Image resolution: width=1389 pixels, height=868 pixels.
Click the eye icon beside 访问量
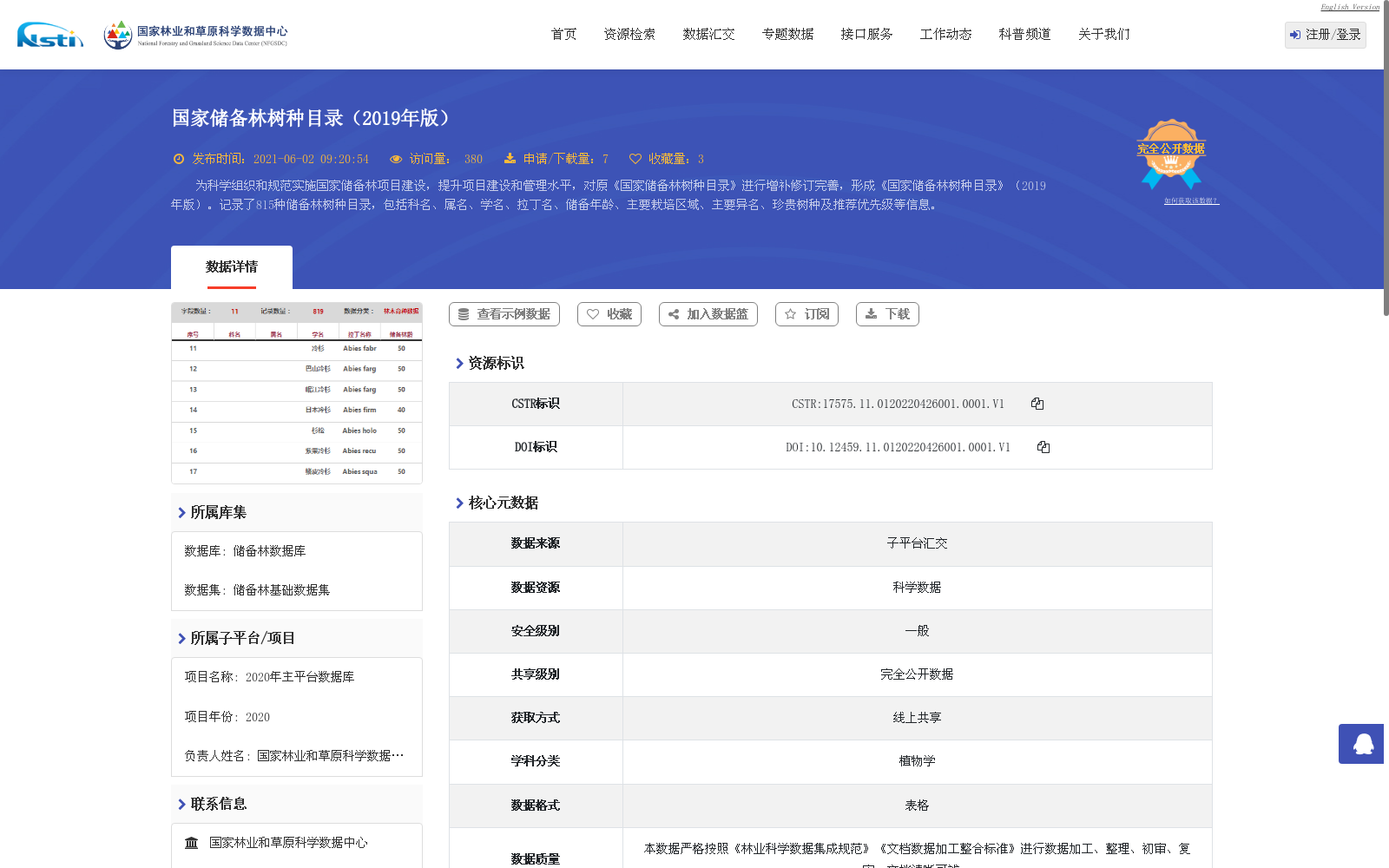point(396,159)
